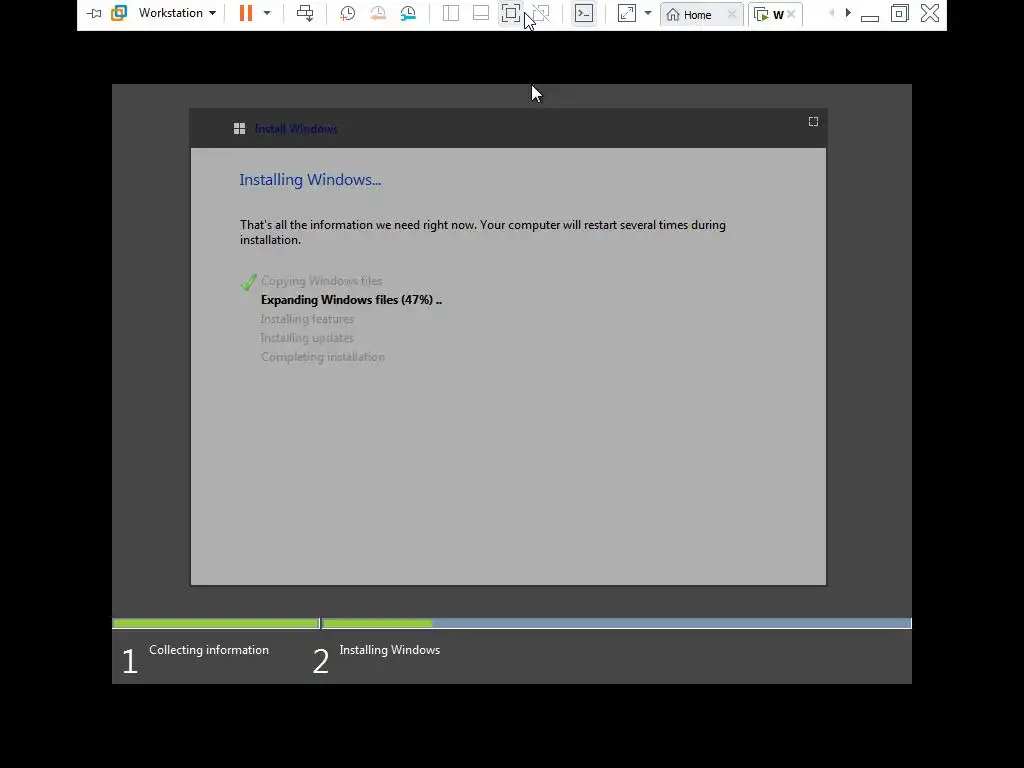This screenshot has height=768, width=1024.
Task: Pause the virtual machine
Action: pos(246,13)
